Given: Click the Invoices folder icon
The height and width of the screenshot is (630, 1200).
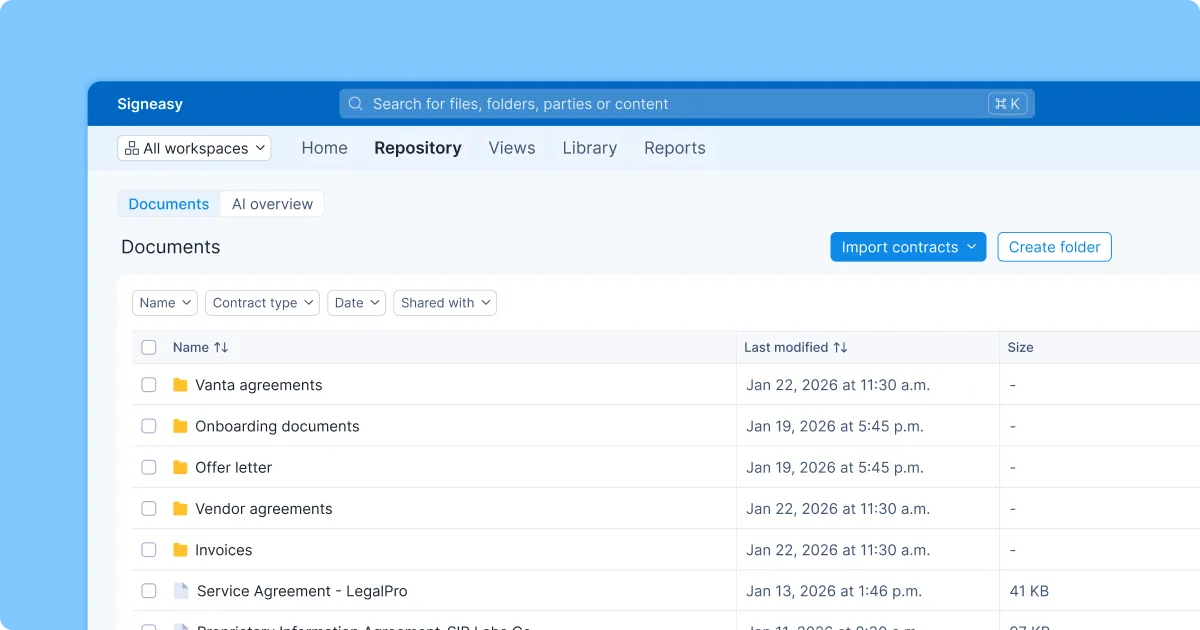Looking at the screenshot, I should pyautogui.click(x=180, y=550).
